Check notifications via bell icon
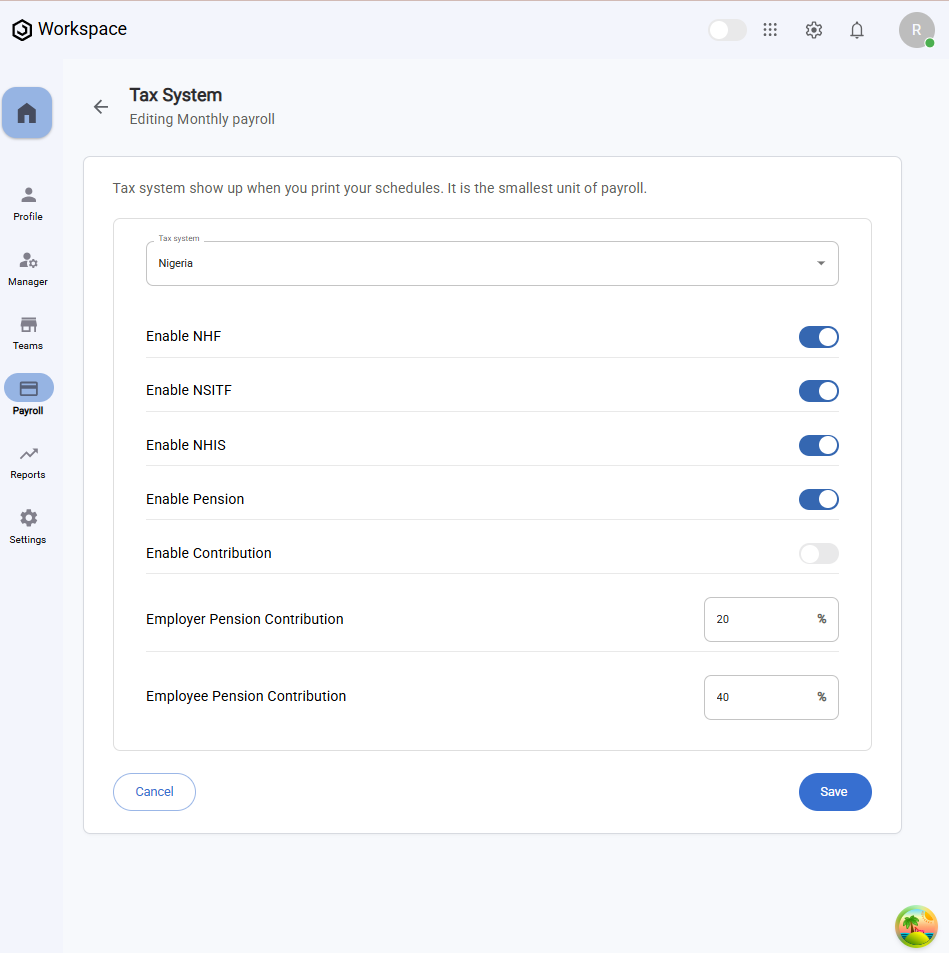The height and width of the screenshot is (953, 949). (857, 30)
